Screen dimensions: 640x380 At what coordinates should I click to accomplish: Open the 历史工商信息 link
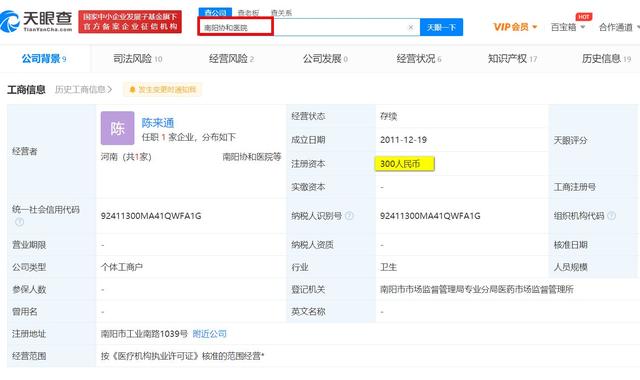pos(83,89)
